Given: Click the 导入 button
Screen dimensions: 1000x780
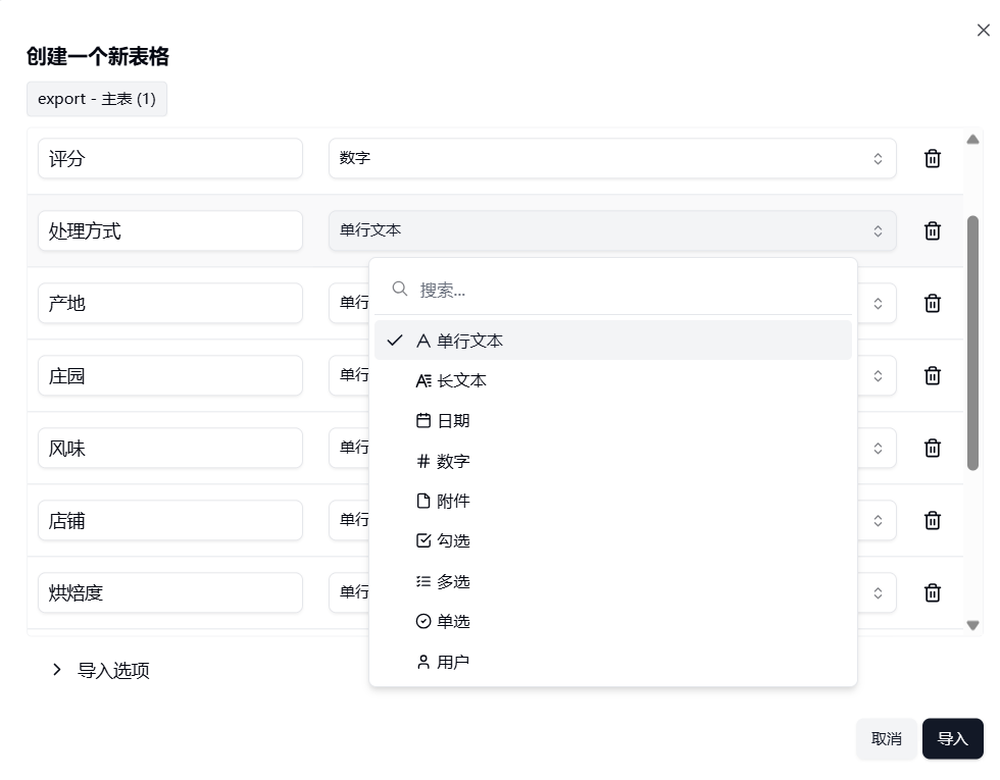Looking at the screenshot, I should point(952,739).
